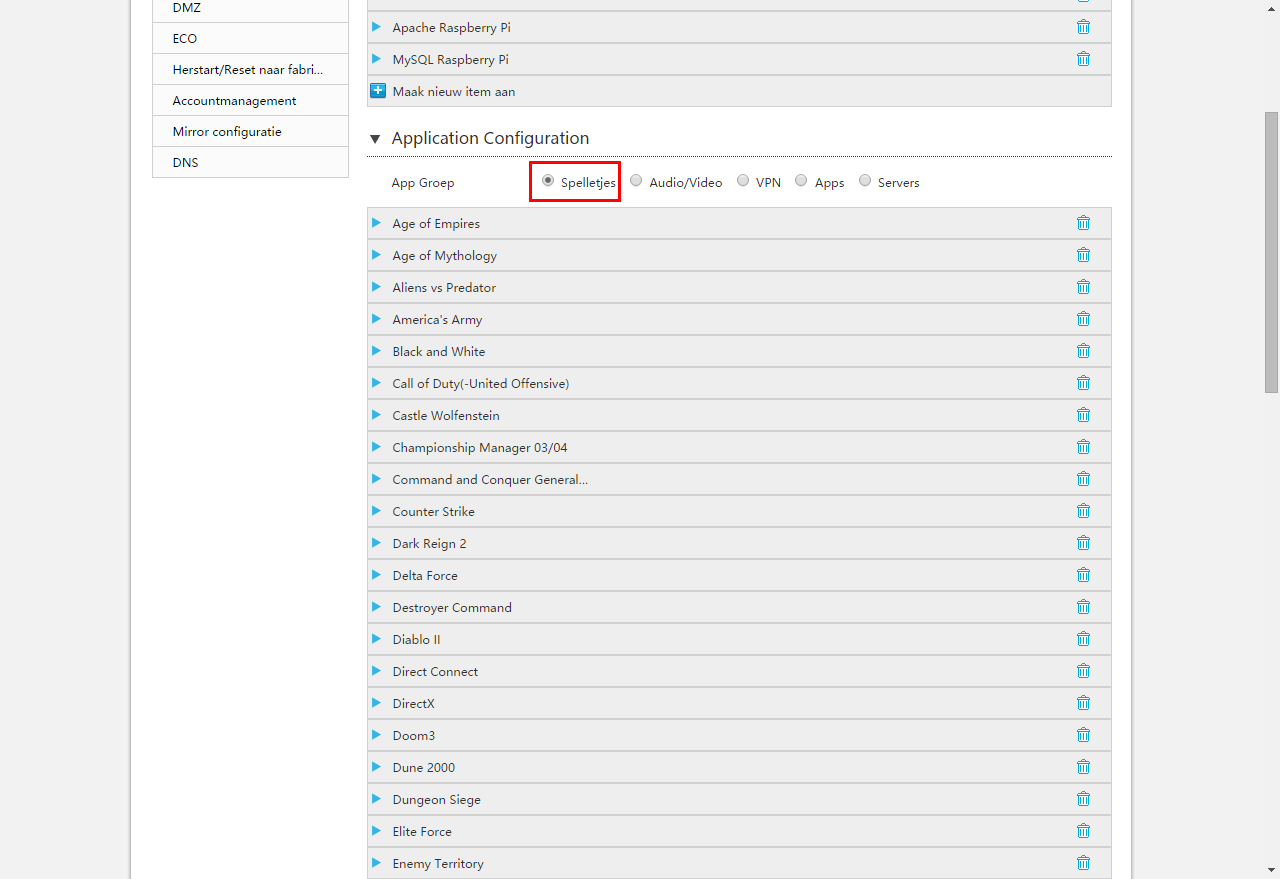Viewport: 1280px width, 879px height.
Task: Expand the MySQL Raspberry Pi row
Action: (x=377, y=59)
